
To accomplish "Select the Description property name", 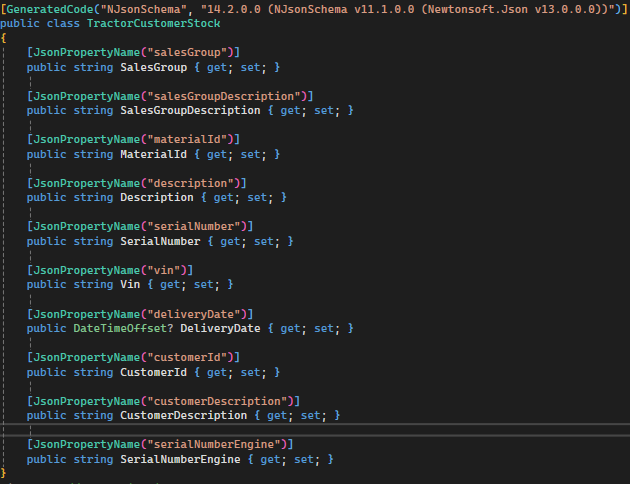I will tap(157, 198).
